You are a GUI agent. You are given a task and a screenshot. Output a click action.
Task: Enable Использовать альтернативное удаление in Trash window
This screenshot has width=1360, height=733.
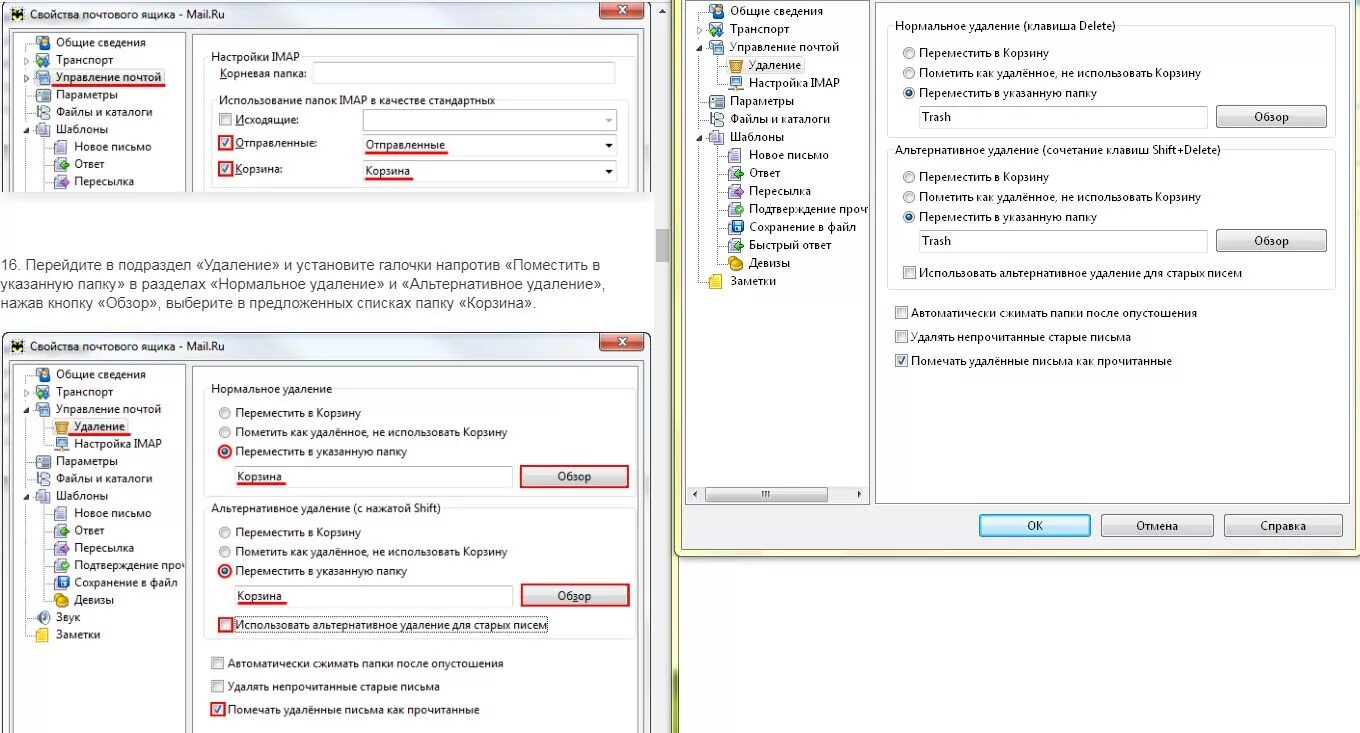click(x=909, y=273)
